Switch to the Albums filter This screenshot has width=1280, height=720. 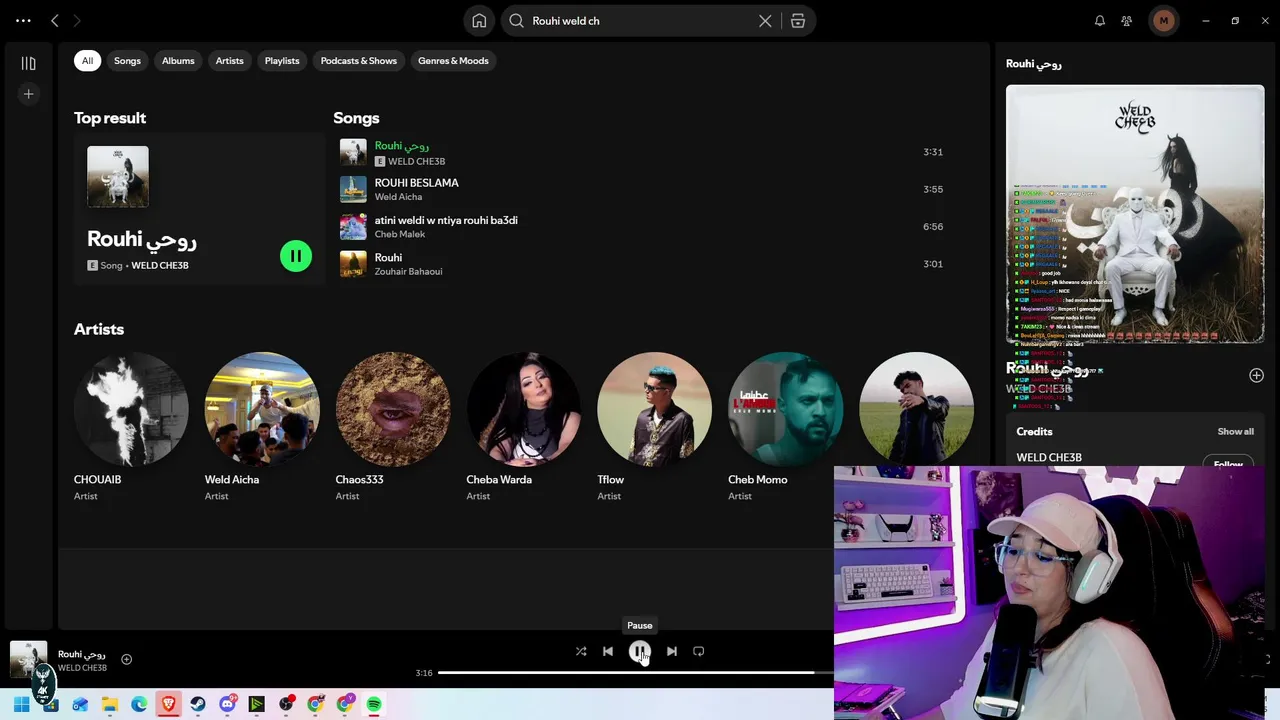pyautogui.click(x=178, y=61)
